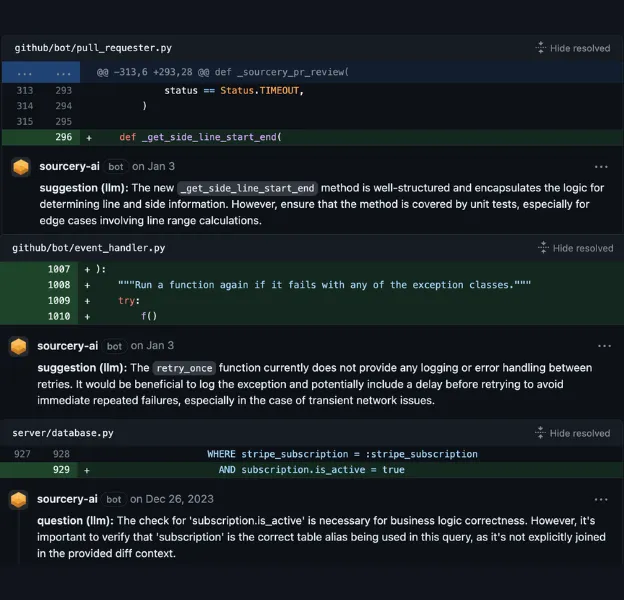Click added line number 1007
The width and height of the screenshot is (624, 600).
pos(59,269)
